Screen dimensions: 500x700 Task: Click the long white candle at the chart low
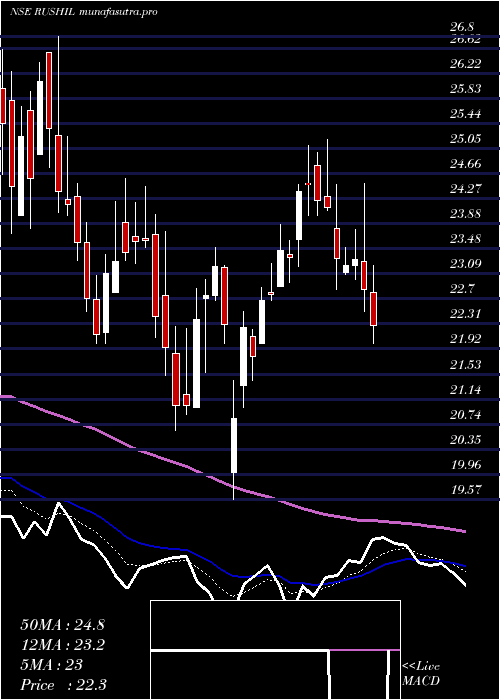233,445
